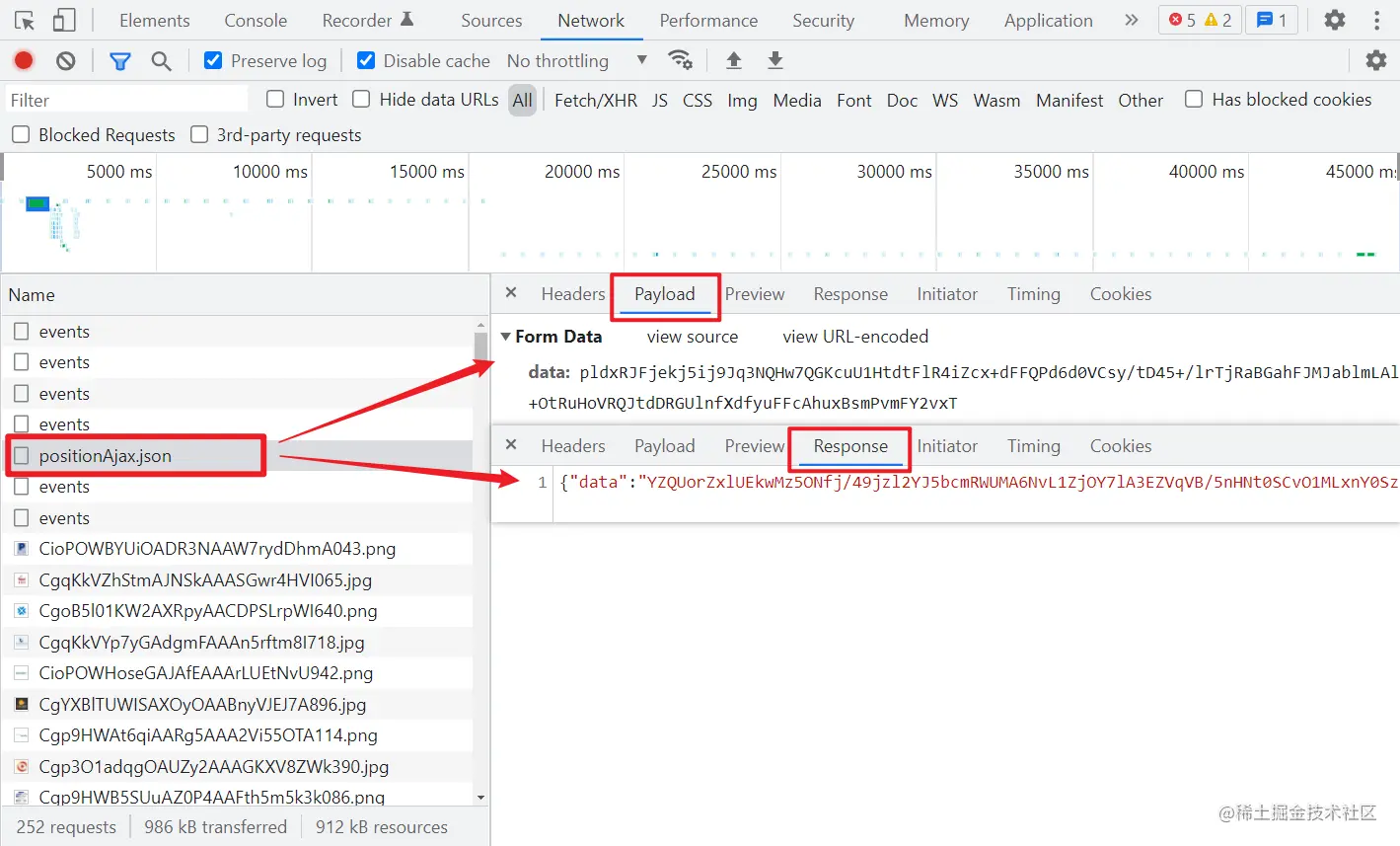This screenshot has width=1400, height=846.
Task: Click the 20000 ms timeline marker
Action: (582, 172)
